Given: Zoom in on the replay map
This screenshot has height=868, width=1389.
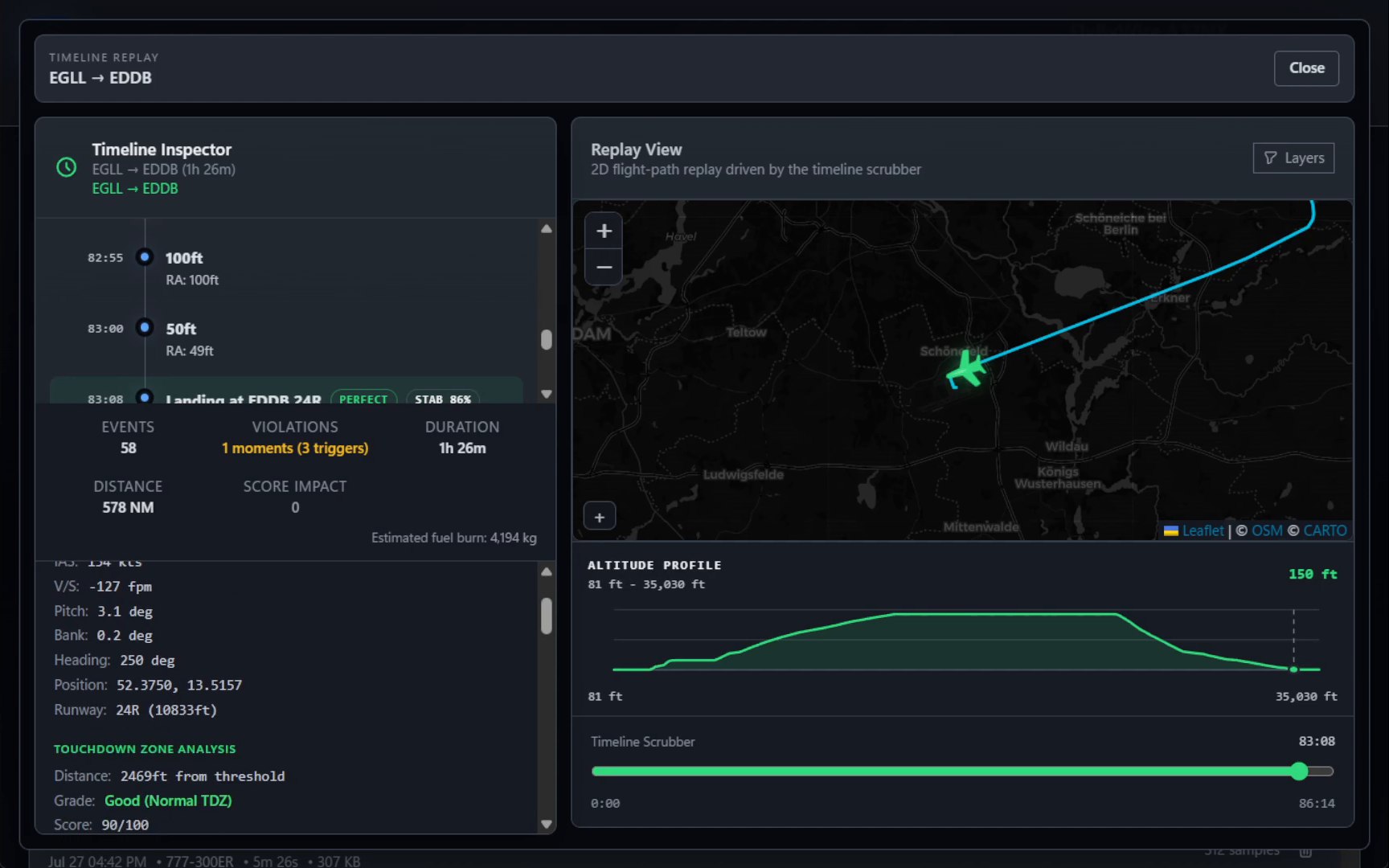Looking at the screenshot, I should 604,231.
